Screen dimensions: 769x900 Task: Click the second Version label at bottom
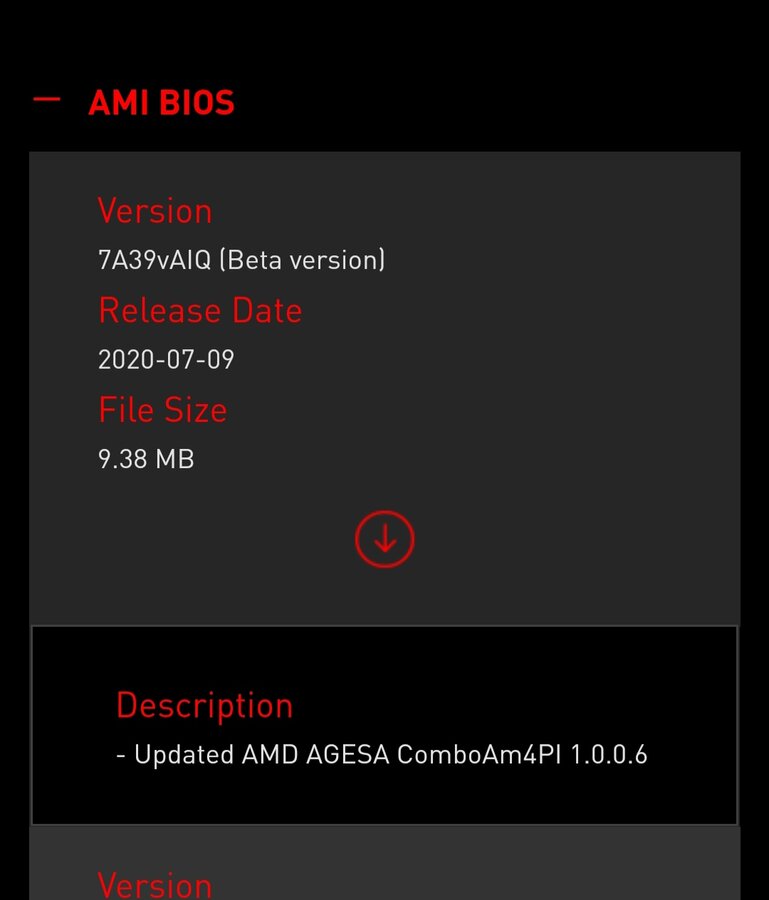click(x=155, y=885)
